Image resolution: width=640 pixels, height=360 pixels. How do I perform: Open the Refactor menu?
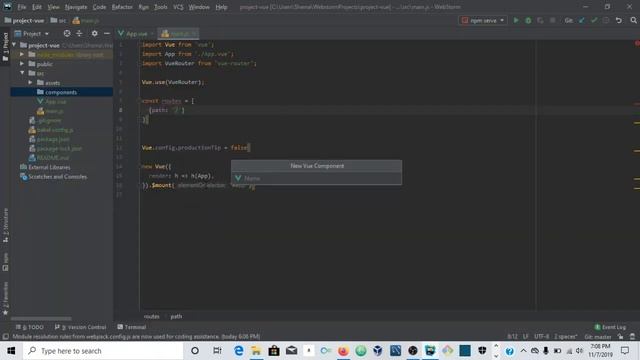click(122, 7)
